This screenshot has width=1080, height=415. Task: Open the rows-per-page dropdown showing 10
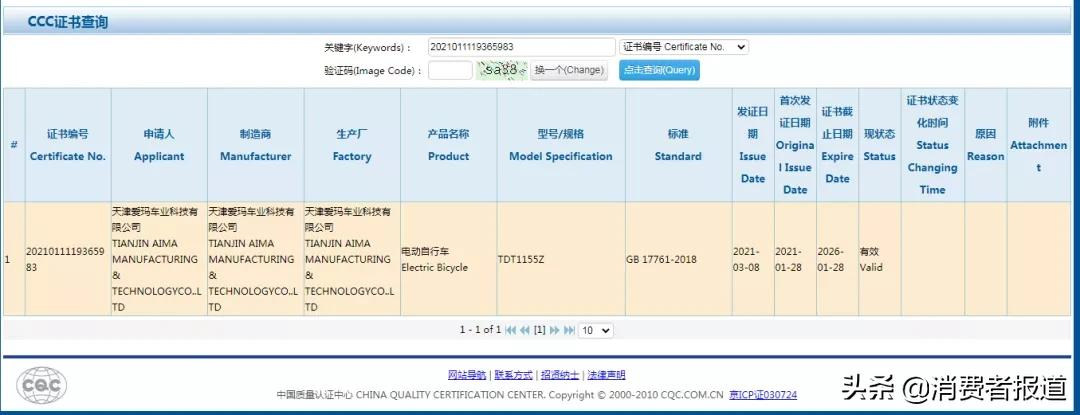tap(596, 330)
